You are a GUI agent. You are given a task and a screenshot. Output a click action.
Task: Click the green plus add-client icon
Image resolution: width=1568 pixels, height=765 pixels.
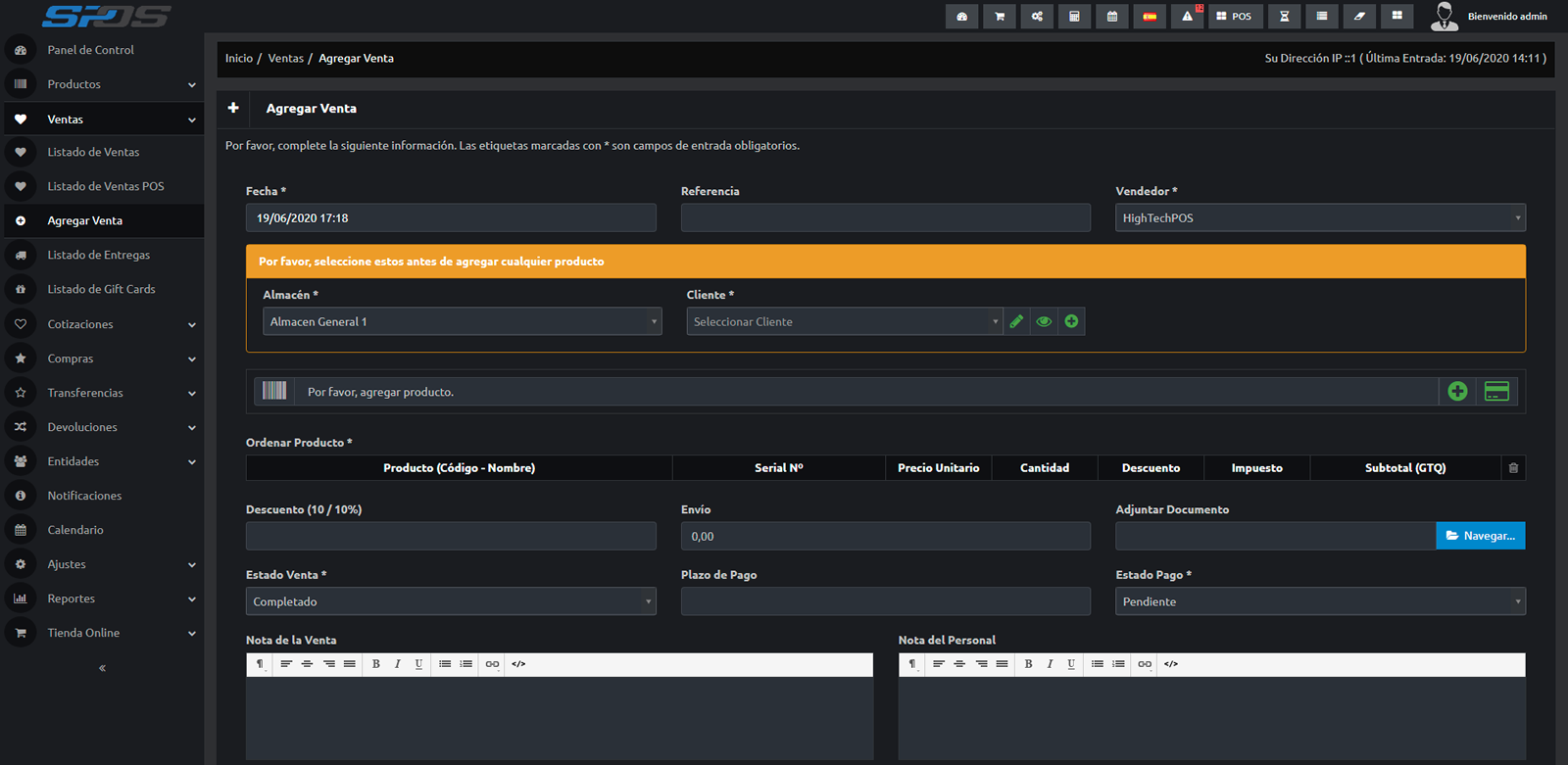(x=1071, y=321)
